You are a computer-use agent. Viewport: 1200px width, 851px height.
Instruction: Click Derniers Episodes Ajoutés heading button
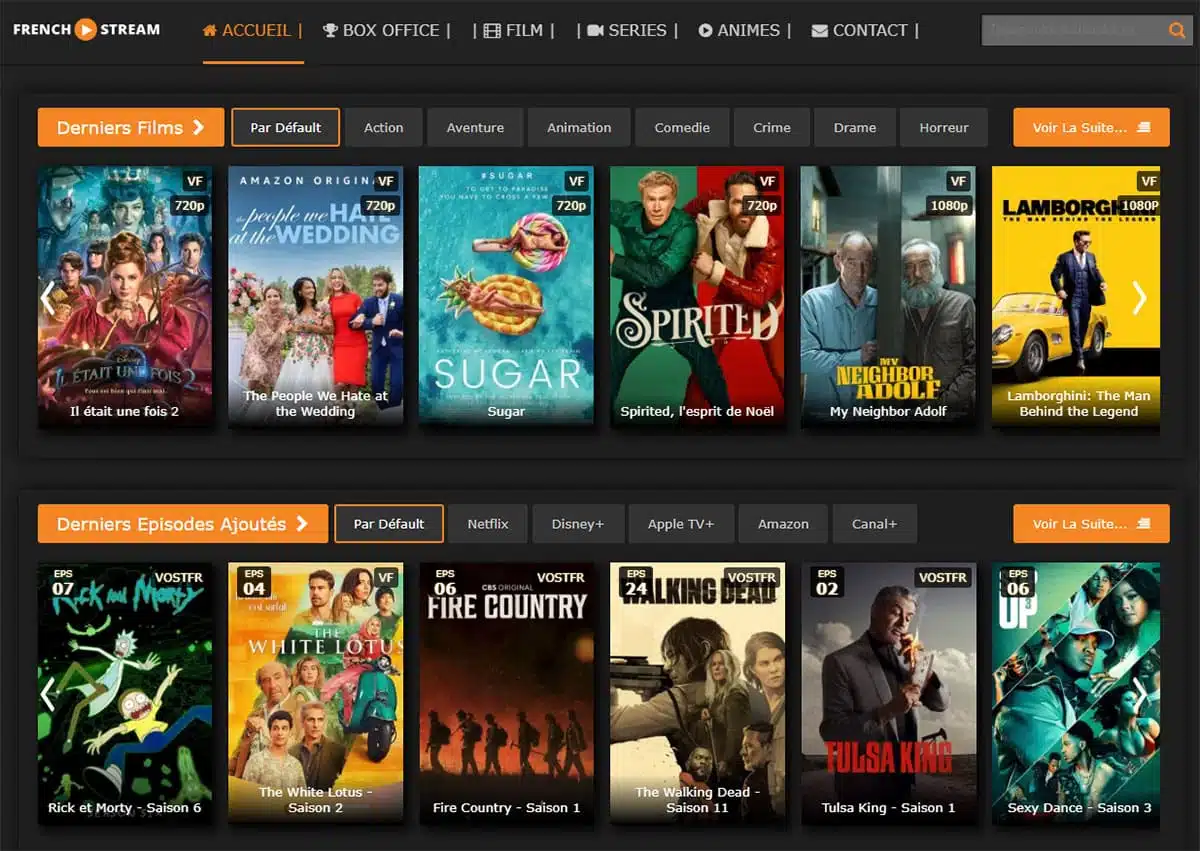point(183,523)
